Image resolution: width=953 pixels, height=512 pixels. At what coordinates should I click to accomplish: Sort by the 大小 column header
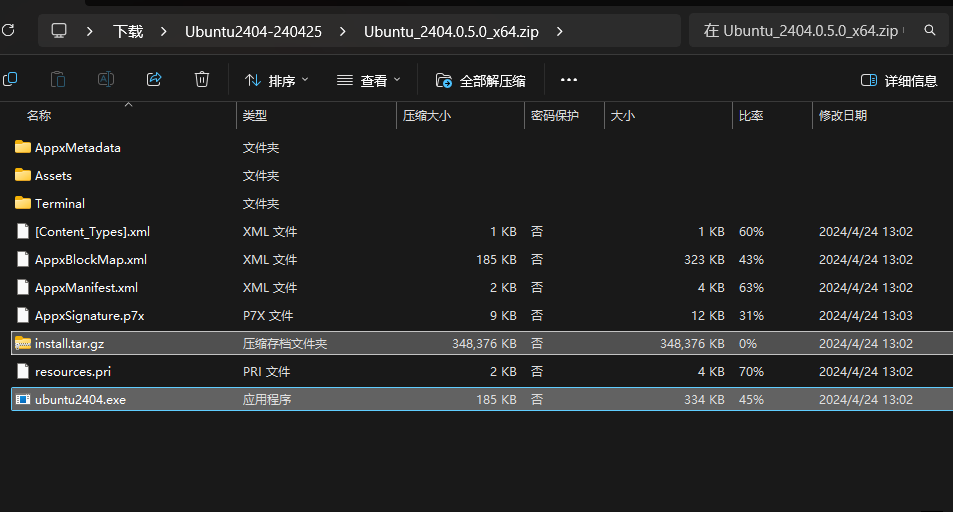[x=622, y=116]
